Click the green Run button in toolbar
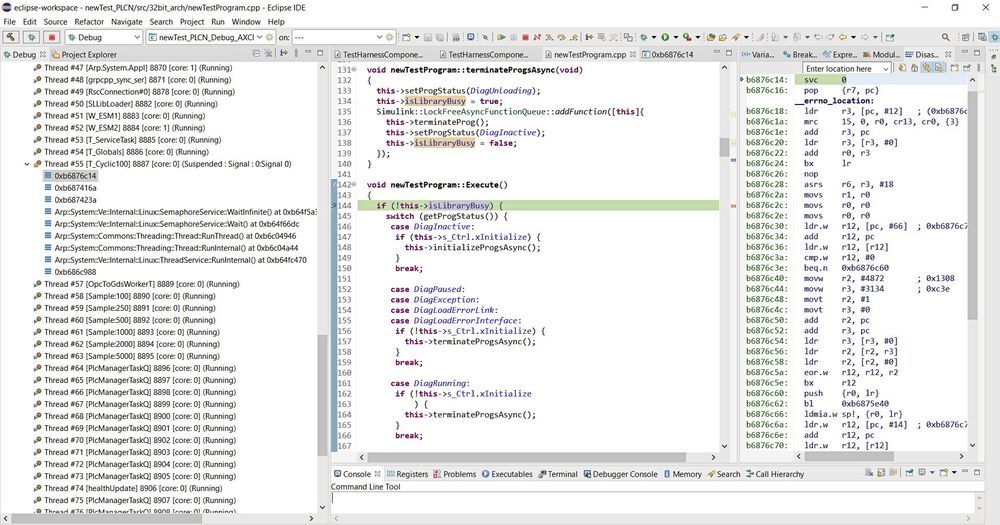The width and height of the screenshot is (1000, 525). click(x=663, y=37)
